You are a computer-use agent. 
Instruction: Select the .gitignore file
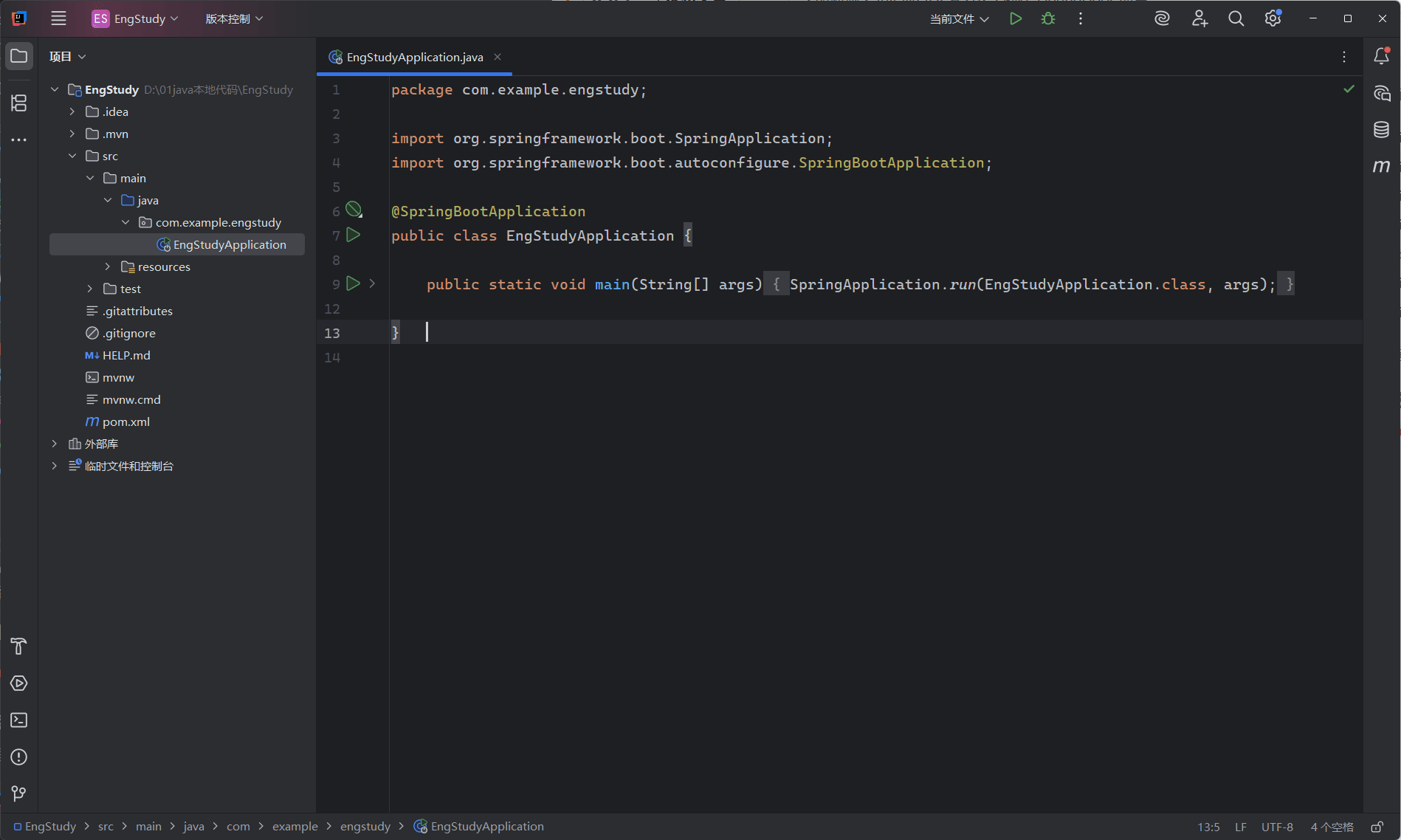click(120, 333)
